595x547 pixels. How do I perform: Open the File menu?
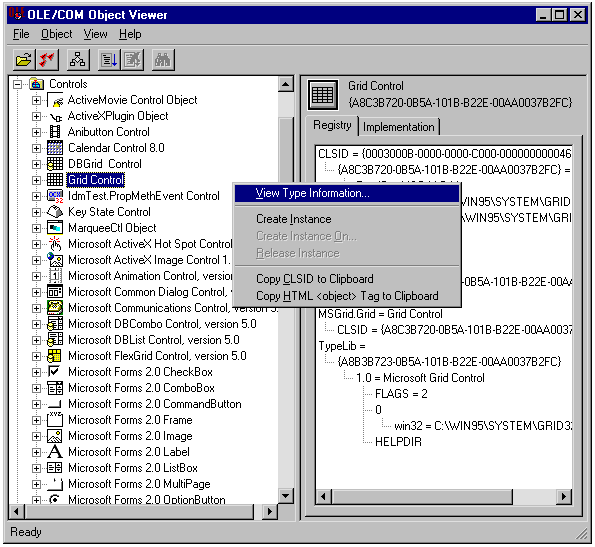point(21,34)
